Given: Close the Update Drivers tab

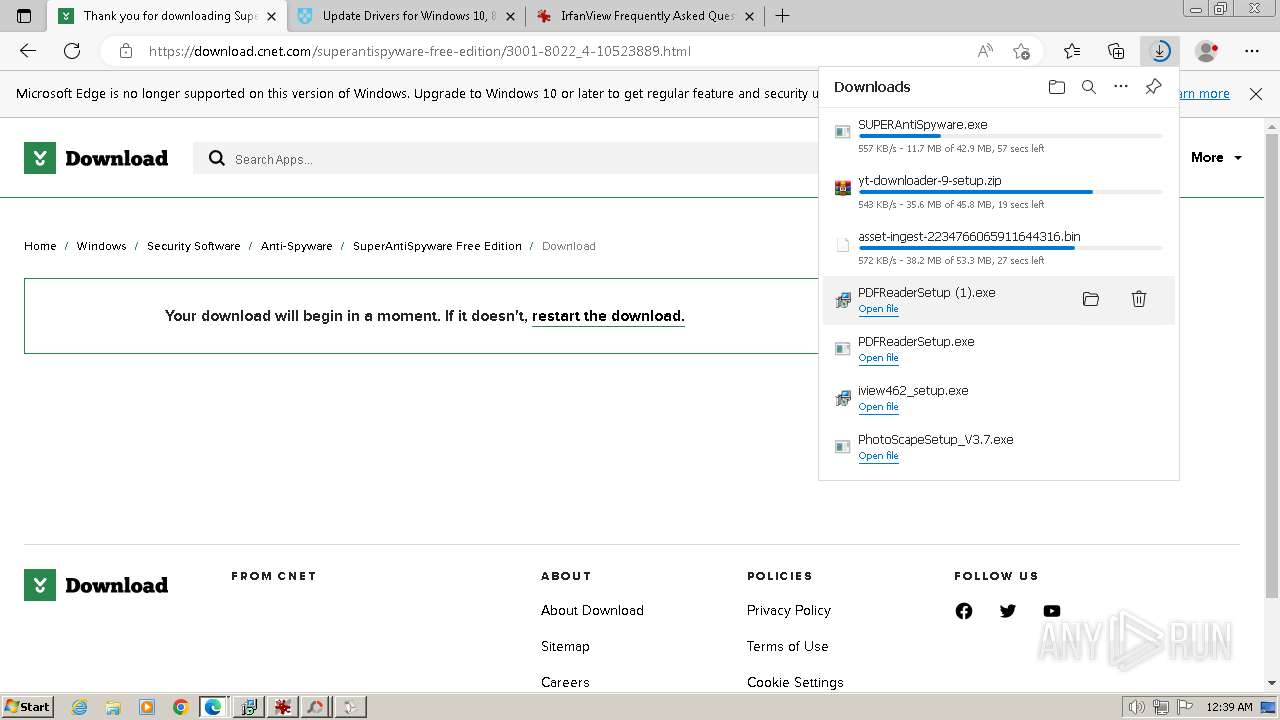Looking at the screenshot, I should coord(510,16).
